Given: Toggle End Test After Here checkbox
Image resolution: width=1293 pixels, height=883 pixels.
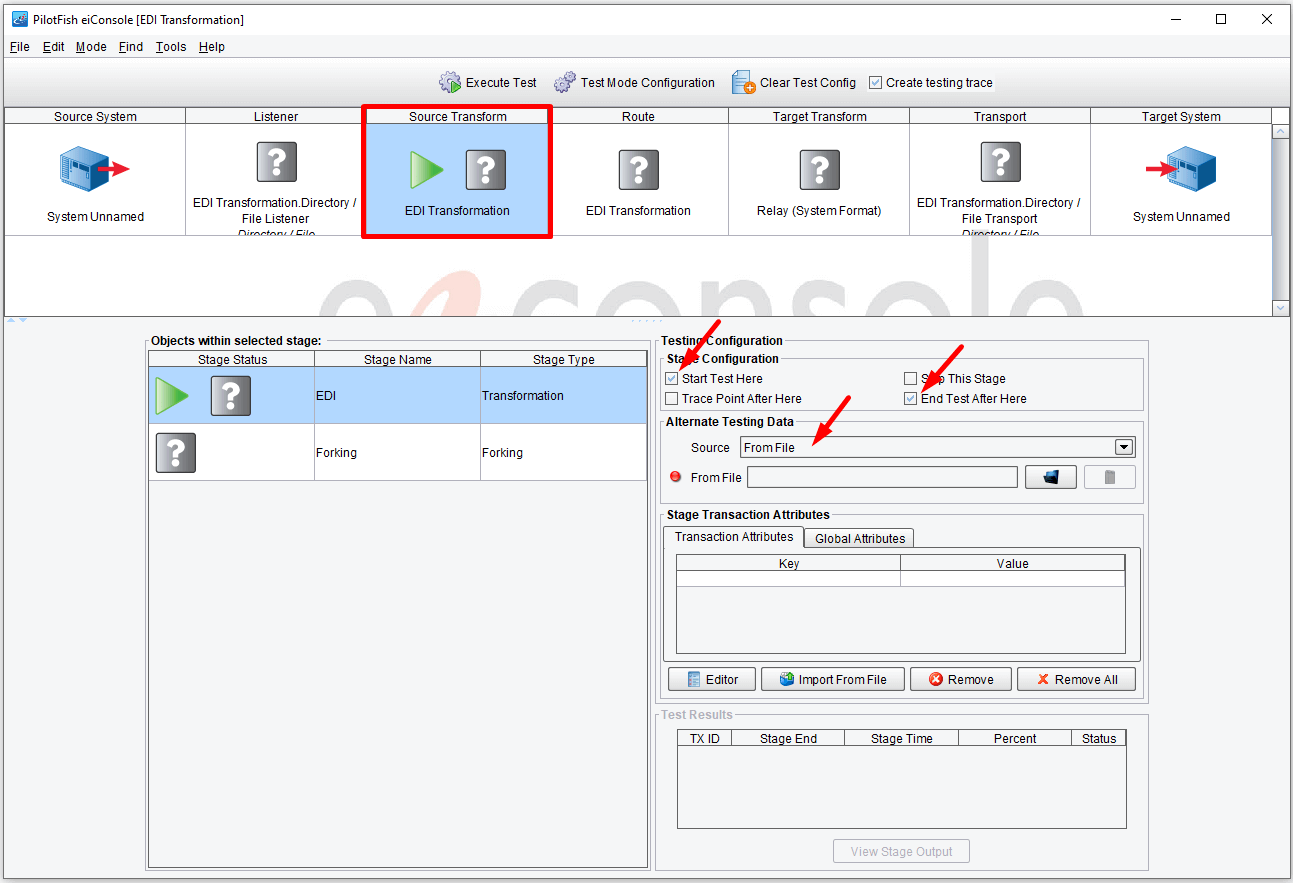Looking at the screenshot, I should tap(910, 399).
